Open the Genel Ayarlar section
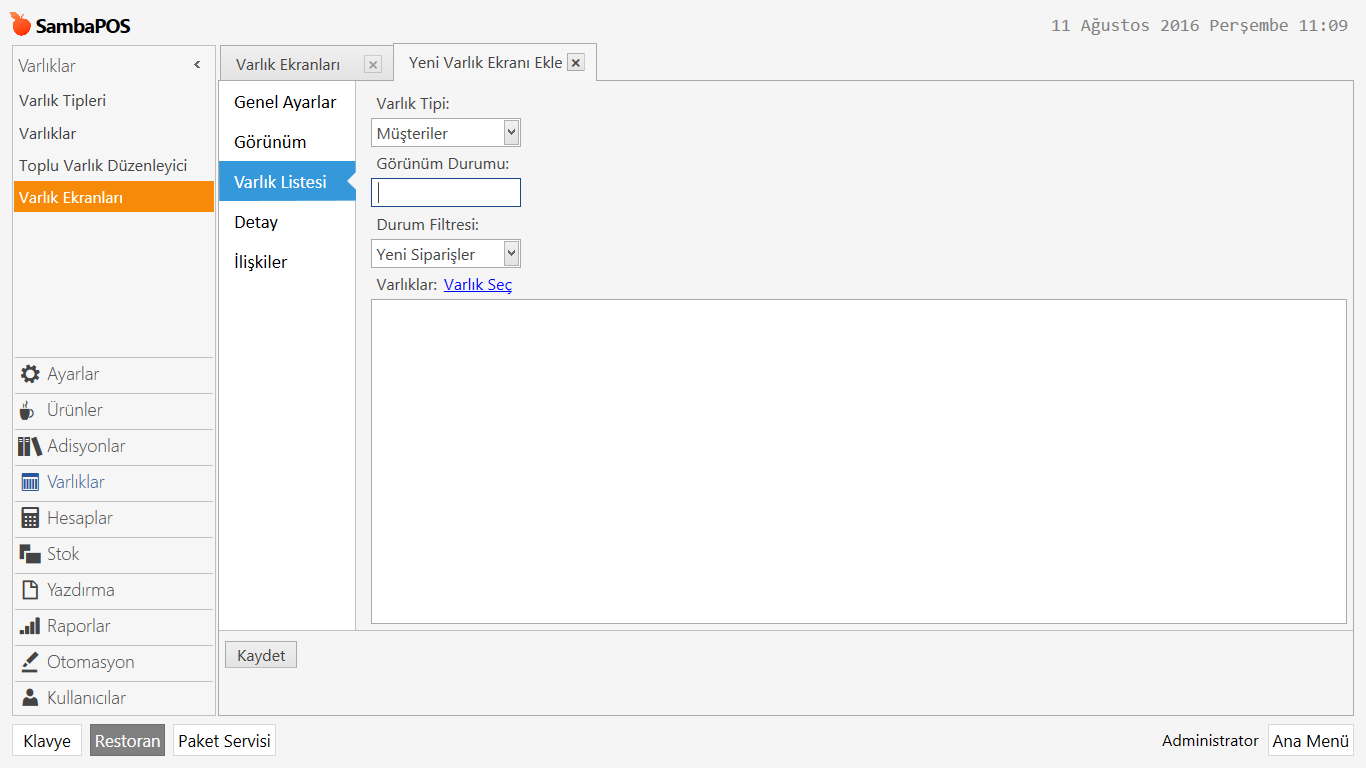The image size is (1366, 768). (285, 102)
